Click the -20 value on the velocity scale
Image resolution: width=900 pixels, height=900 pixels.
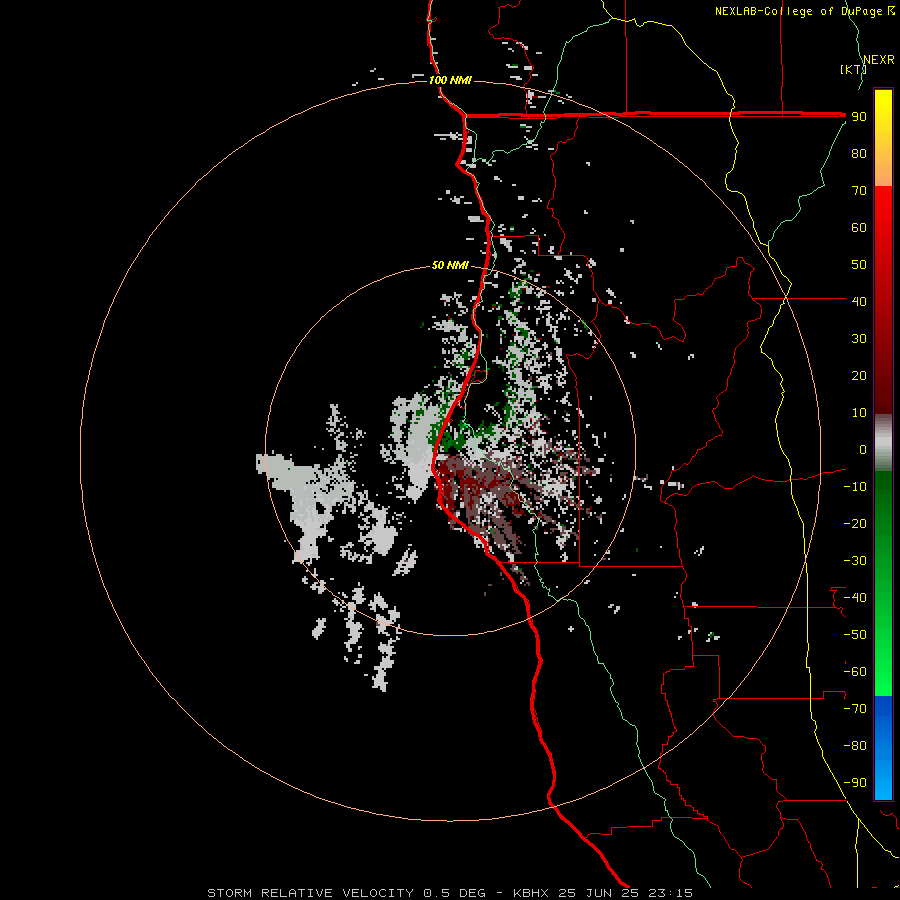click(855, 523)
